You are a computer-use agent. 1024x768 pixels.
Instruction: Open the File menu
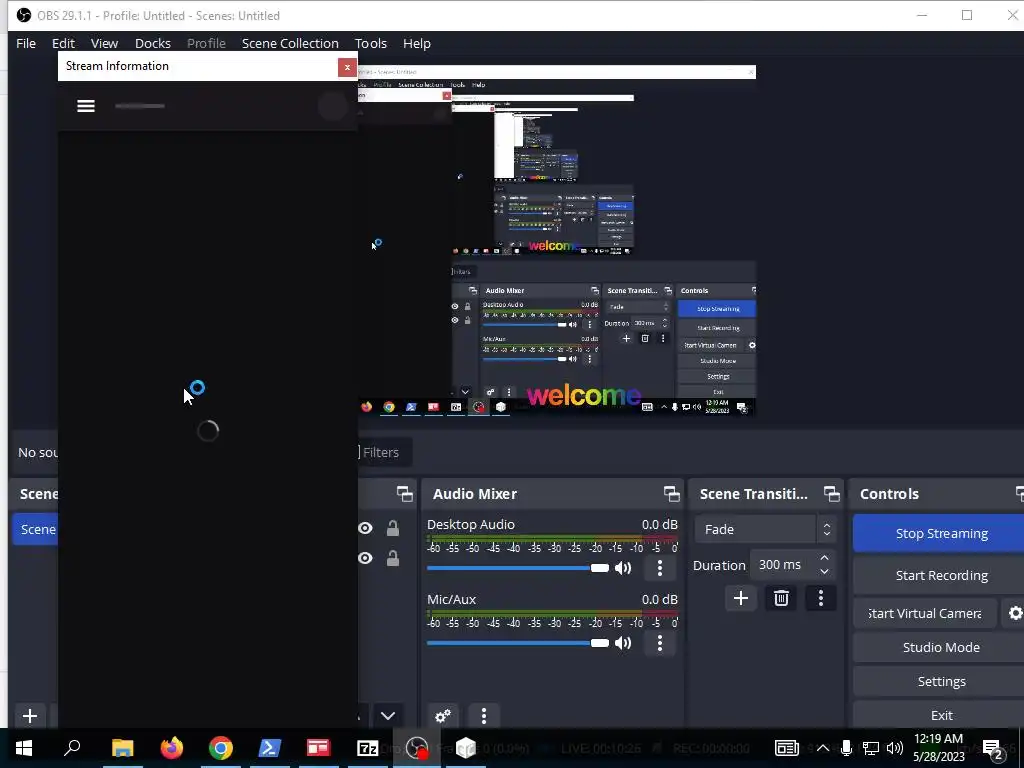point(26,43)
